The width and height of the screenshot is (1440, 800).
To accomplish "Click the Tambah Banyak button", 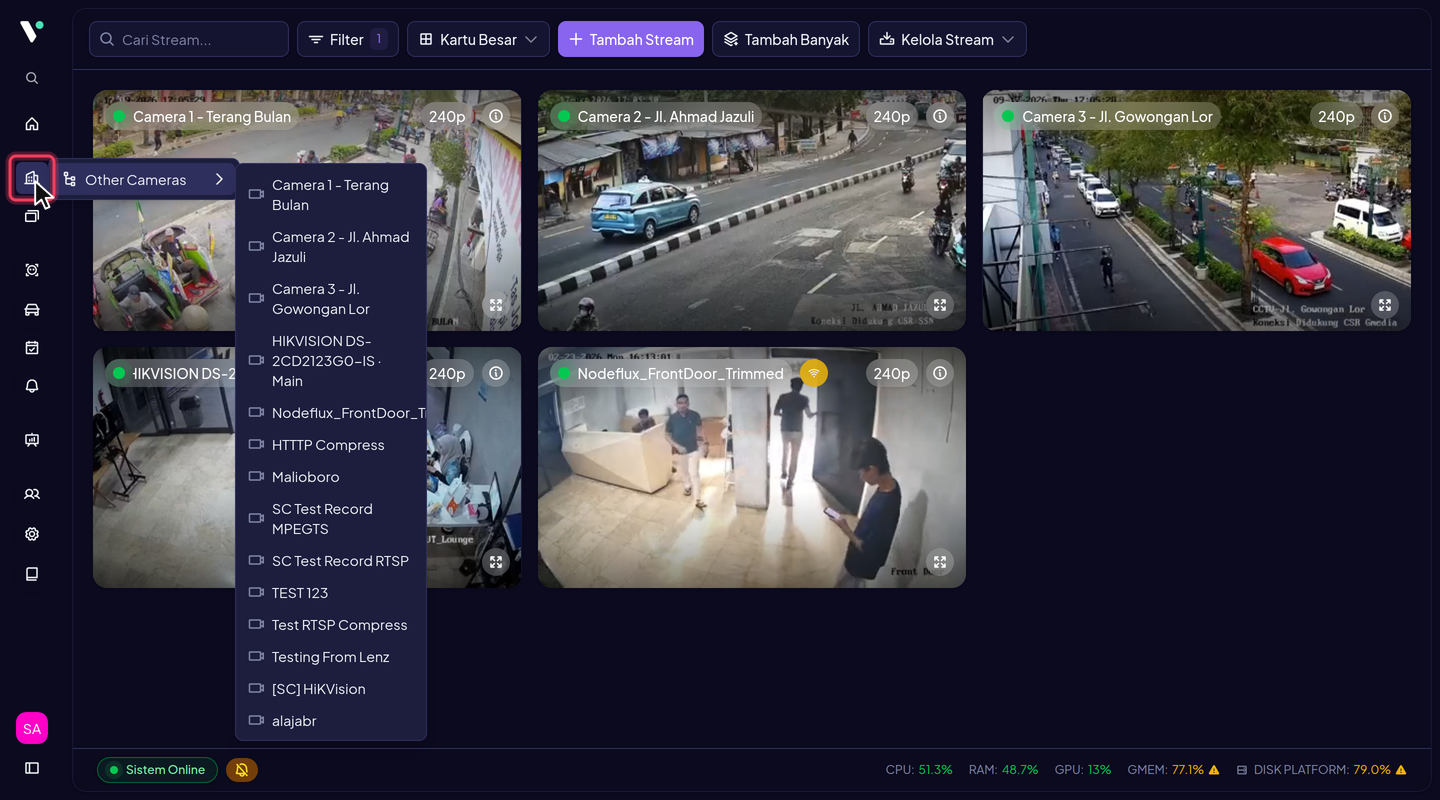I will tap(786, 40).
